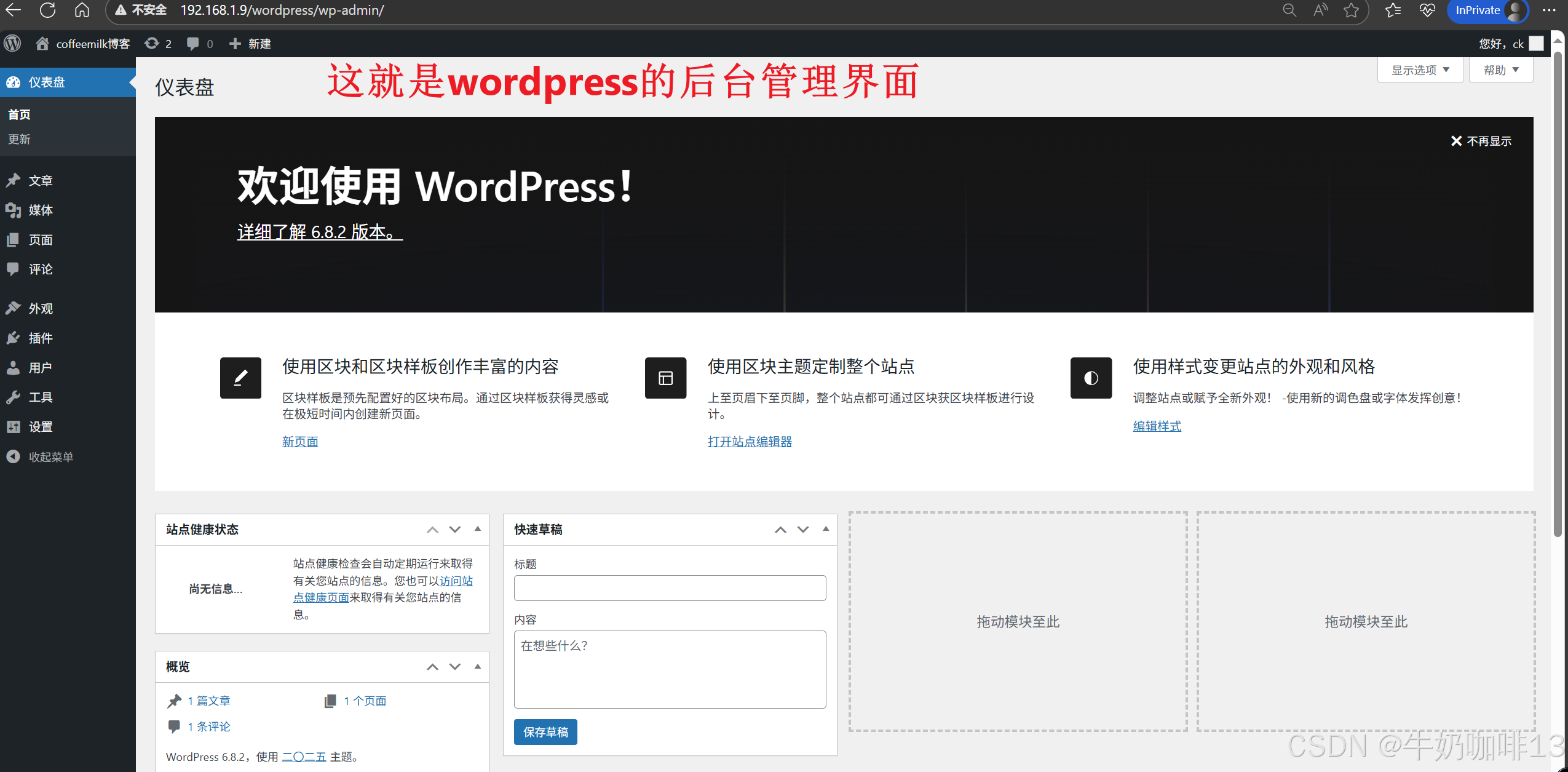Open favorites list icon
1568x772 pixels.
(x=1393, y=10)
